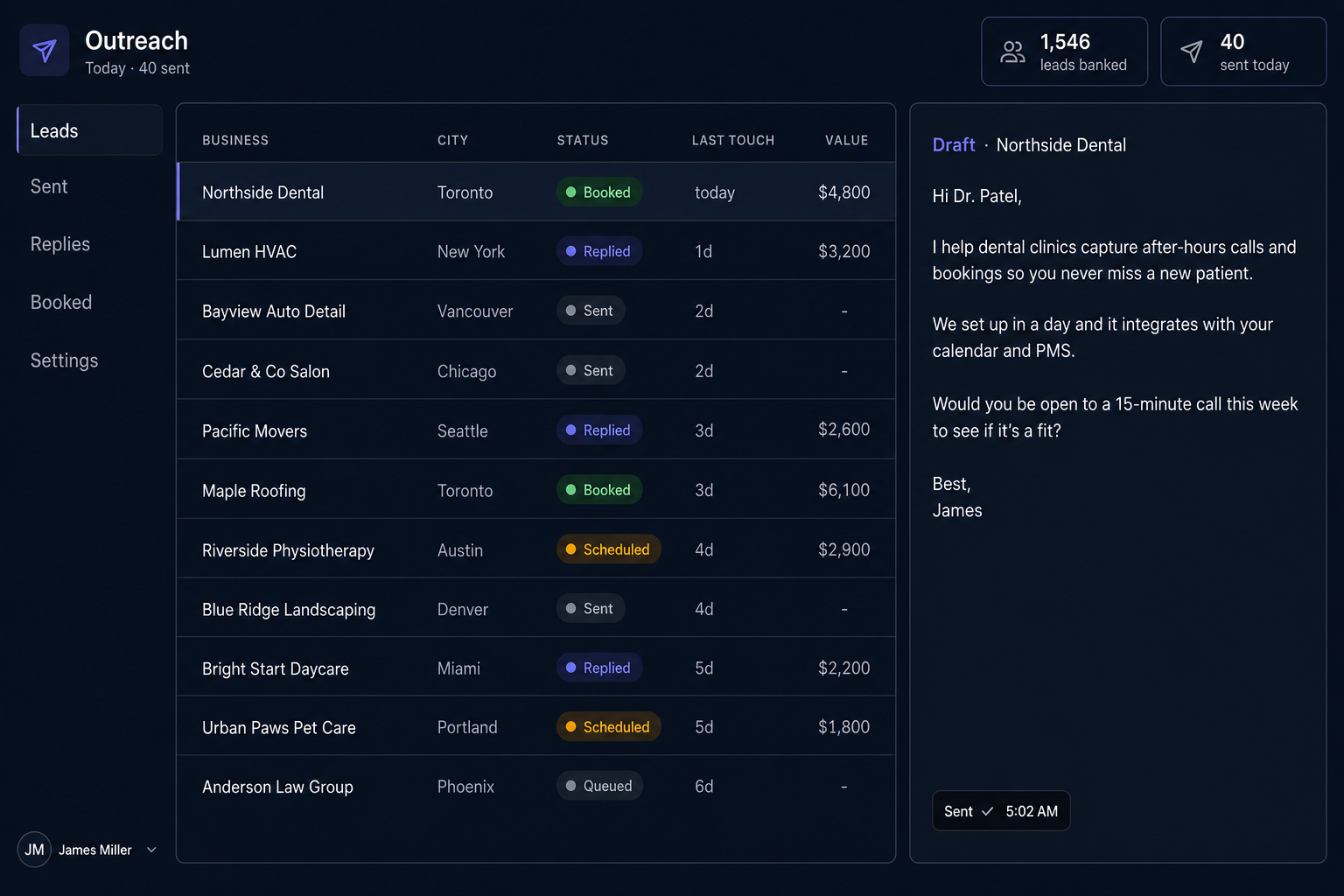
Task: Sort by the Value column header
Action: [x=846, y=140]
